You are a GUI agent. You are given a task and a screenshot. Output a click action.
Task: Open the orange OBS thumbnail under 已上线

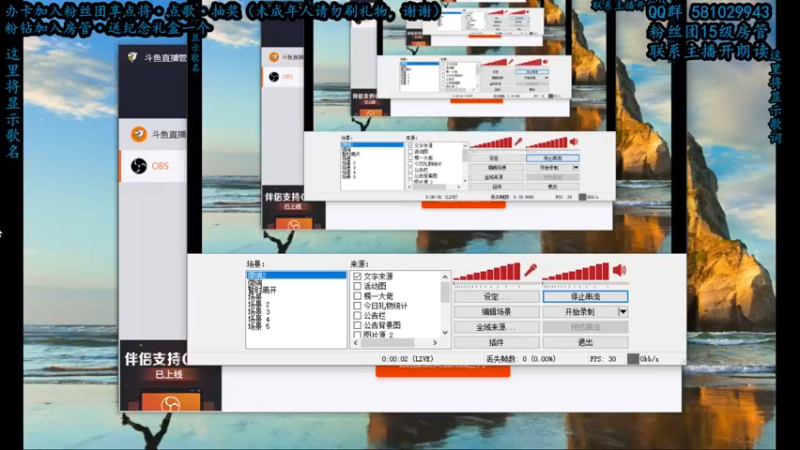click(x=170, y=403)
